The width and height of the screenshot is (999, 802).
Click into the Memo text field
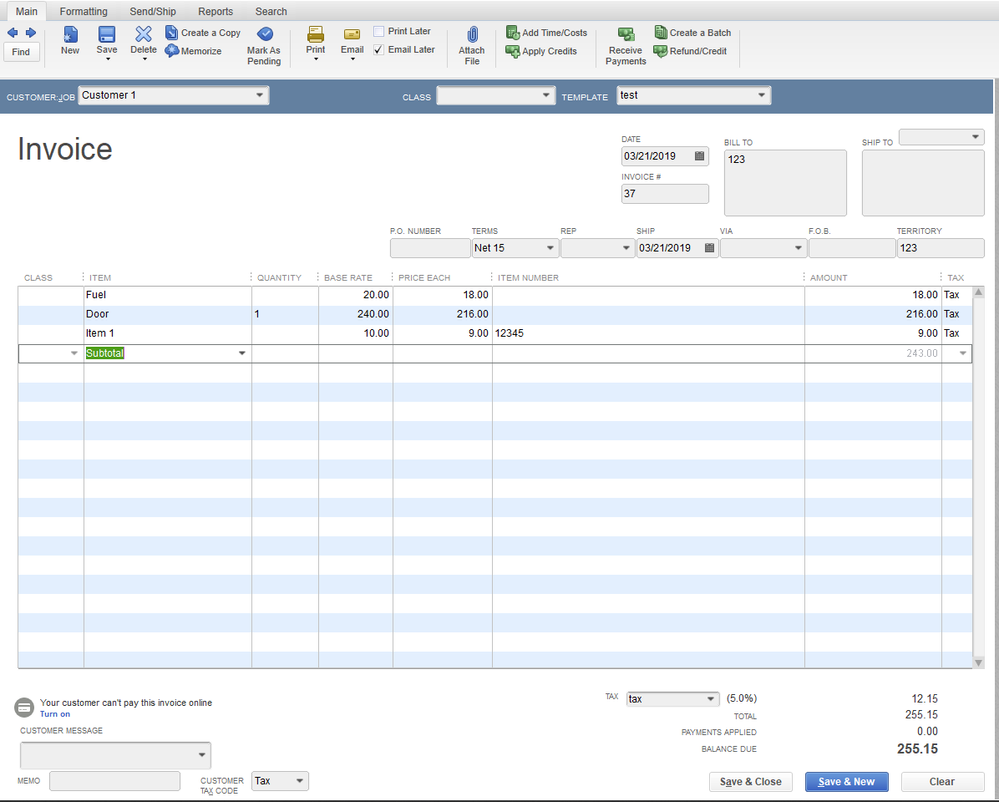[x=115, y=781]
